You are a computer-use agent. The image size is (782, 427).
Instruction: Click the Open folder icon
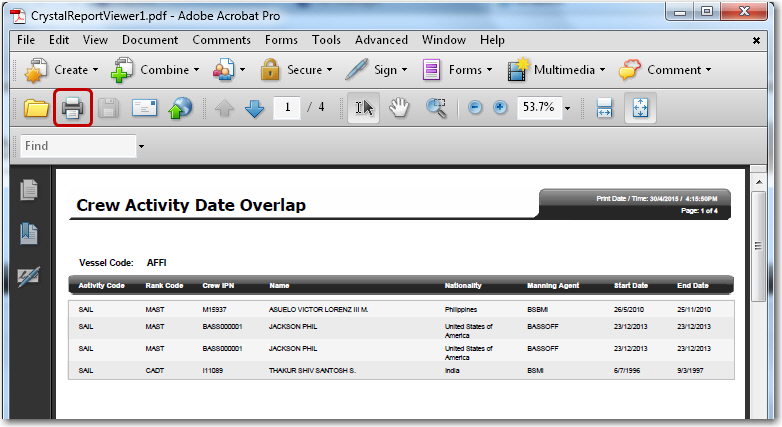tap(37, 108)
